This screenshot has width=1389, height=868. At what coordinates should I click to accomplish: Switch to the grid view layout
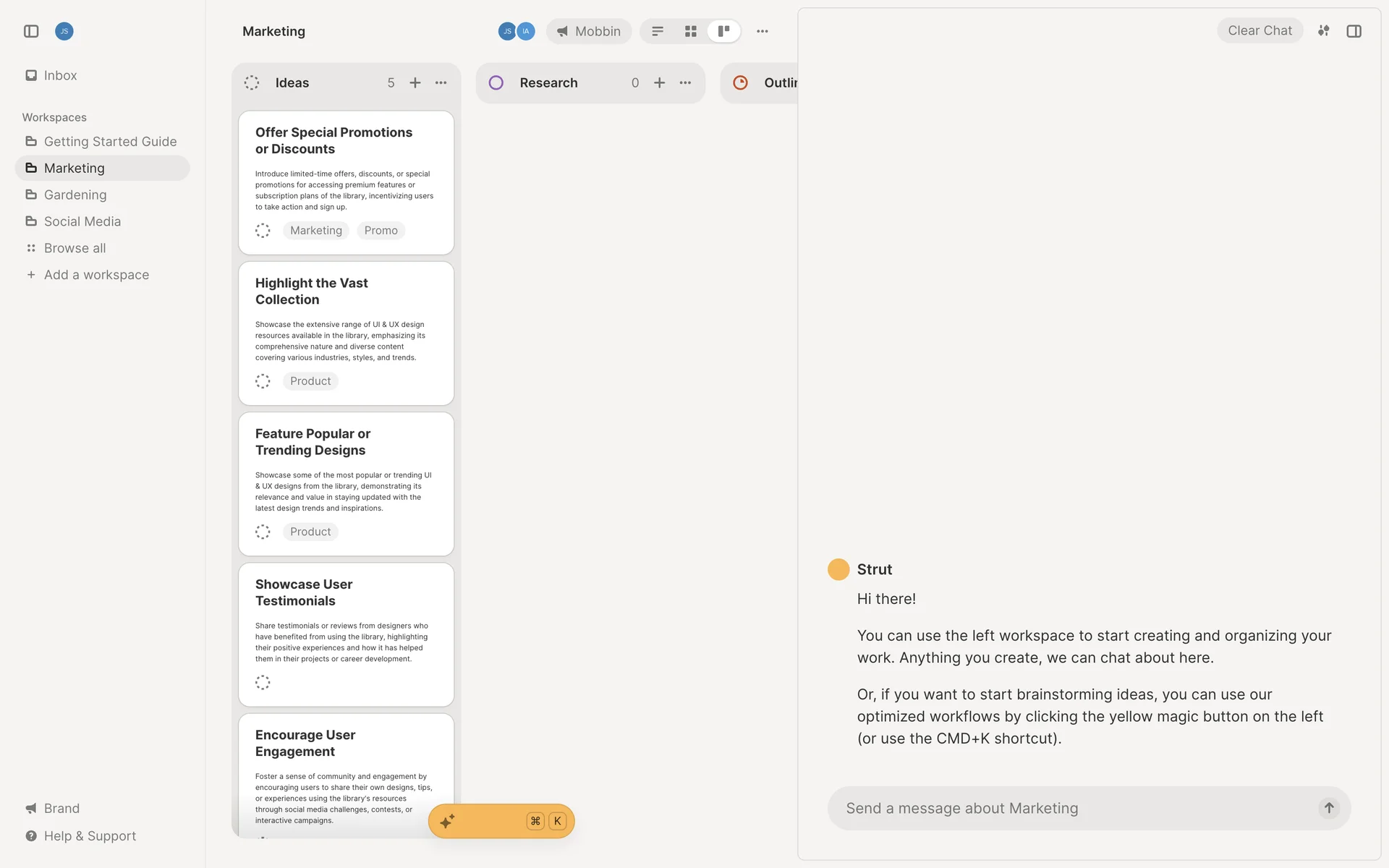point(690,31)
